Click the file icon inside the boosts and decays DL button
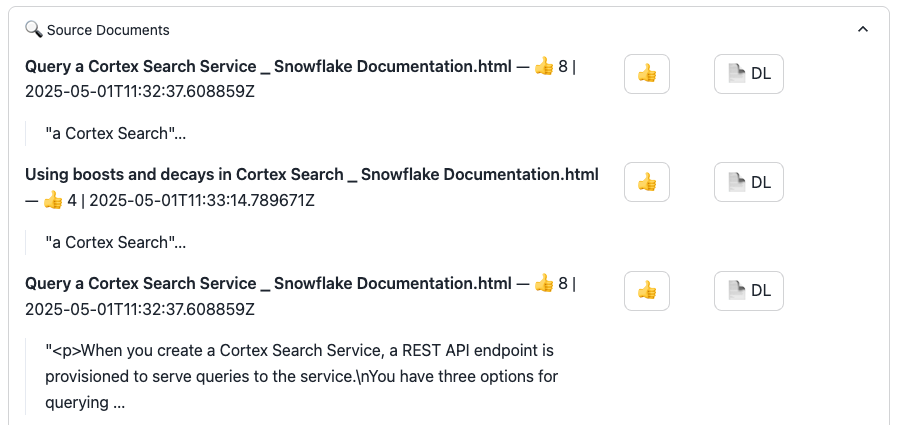902x425 pixels. click(736, 182)
